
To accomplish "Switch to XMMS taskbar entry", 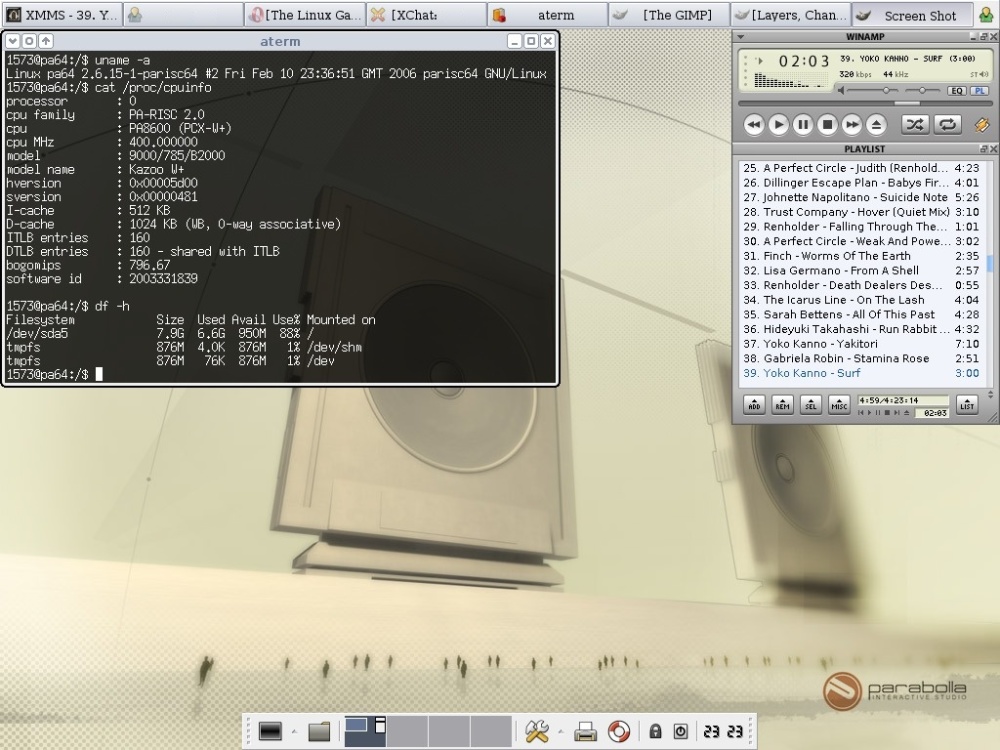I will coord(61,15).
